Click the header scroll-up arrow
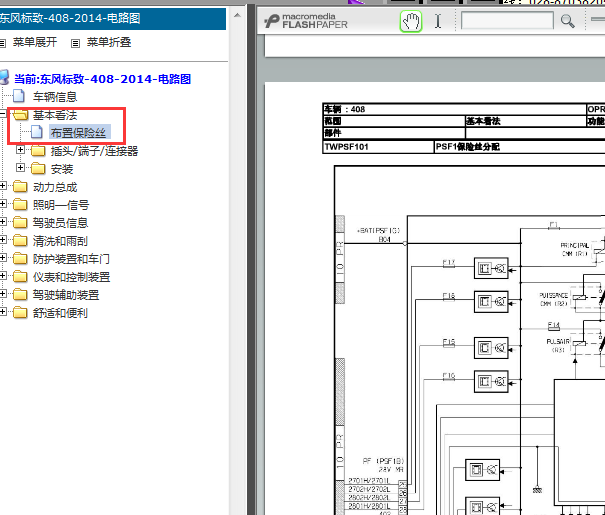 click(x=238, y=15)
